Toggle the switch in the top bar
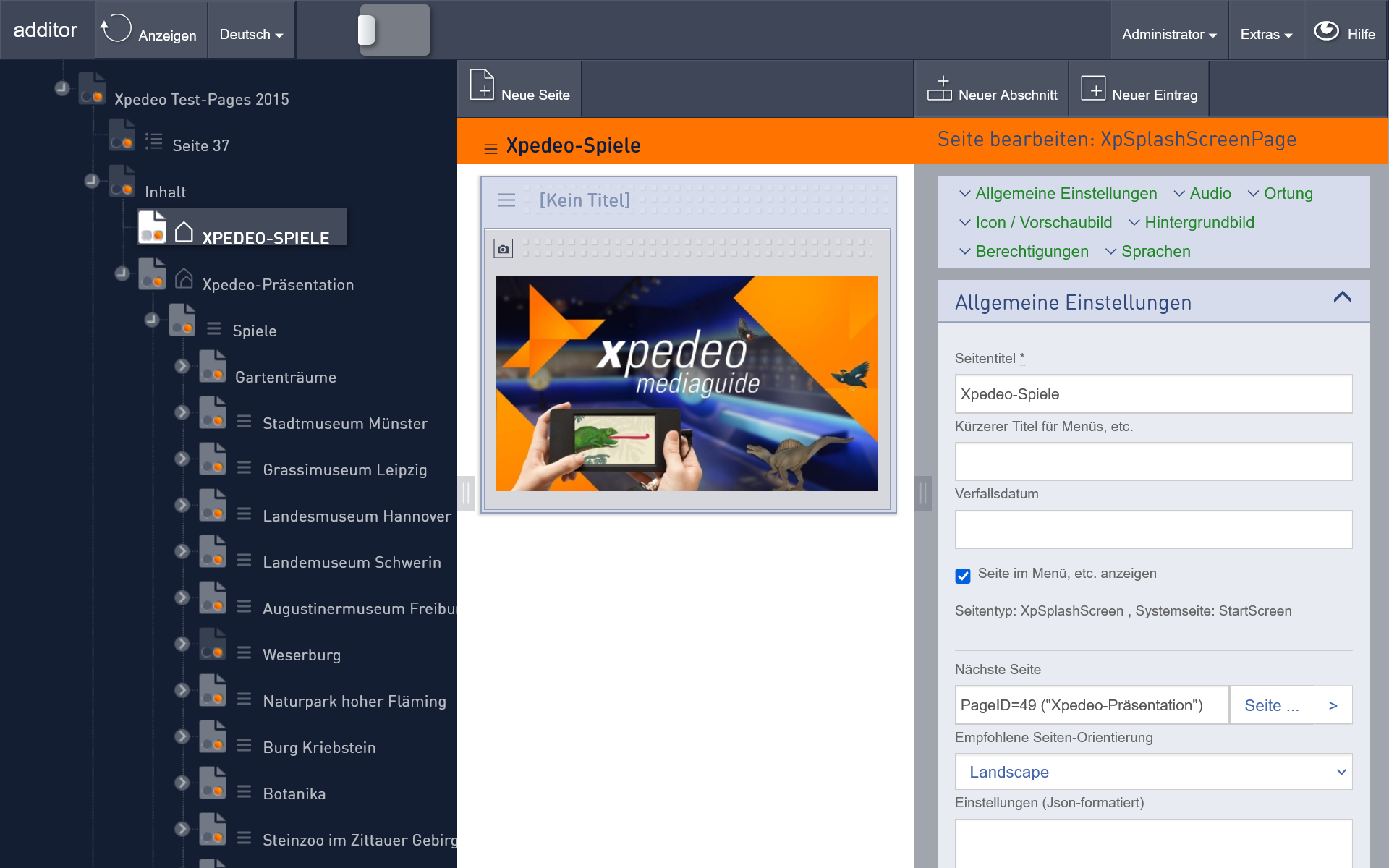 coord(394,30)
